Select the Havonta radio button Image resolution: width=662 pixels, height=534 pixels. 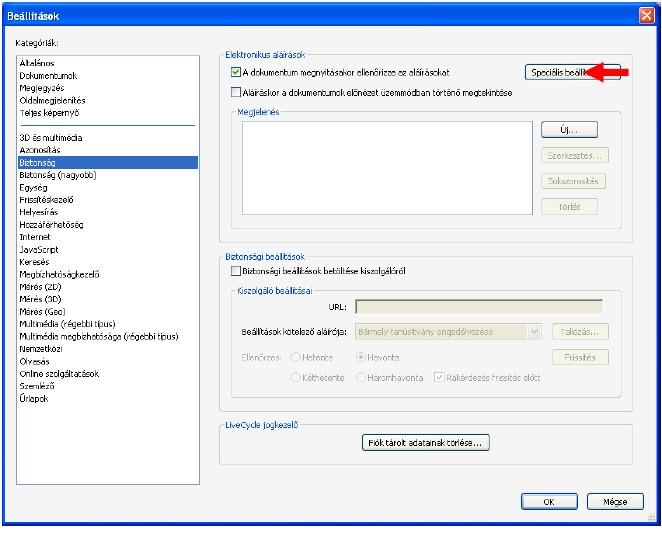point(361,357)
